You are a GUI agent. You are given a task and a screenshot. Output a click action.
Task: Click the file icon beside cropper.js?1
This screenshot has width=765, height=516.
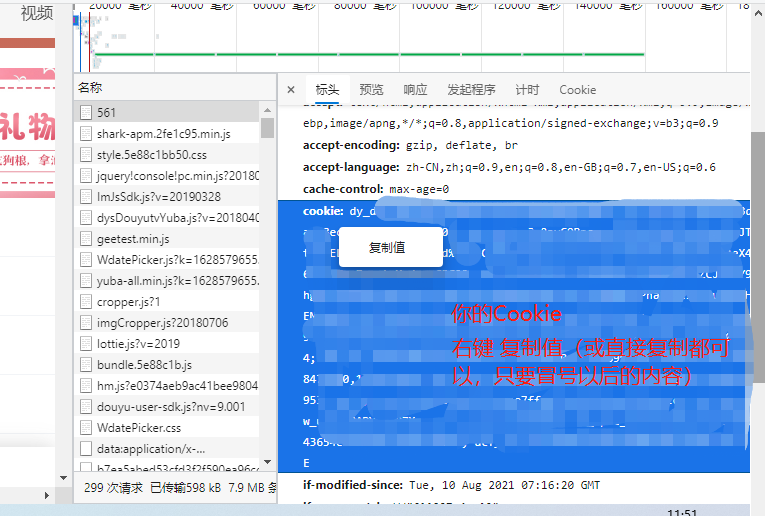point(86,302)
